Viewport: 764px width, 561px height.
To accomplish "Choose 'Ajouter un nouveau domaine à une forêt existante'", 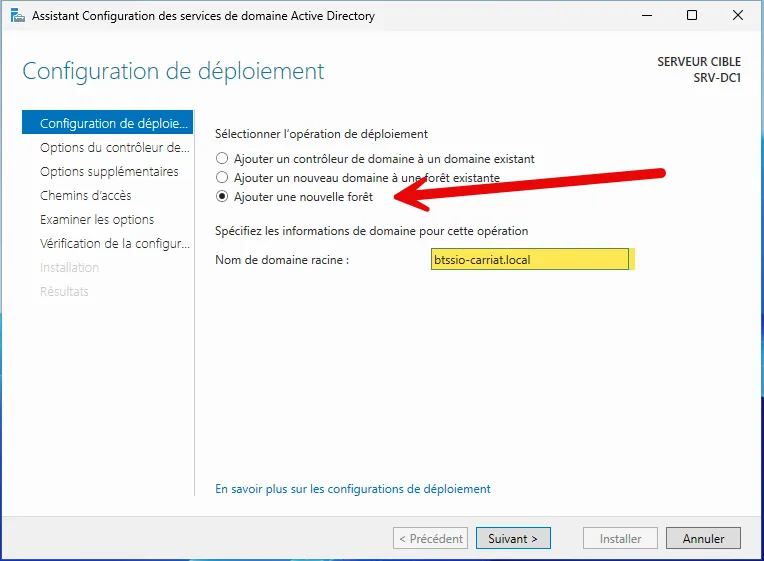I will click(223, 178).
